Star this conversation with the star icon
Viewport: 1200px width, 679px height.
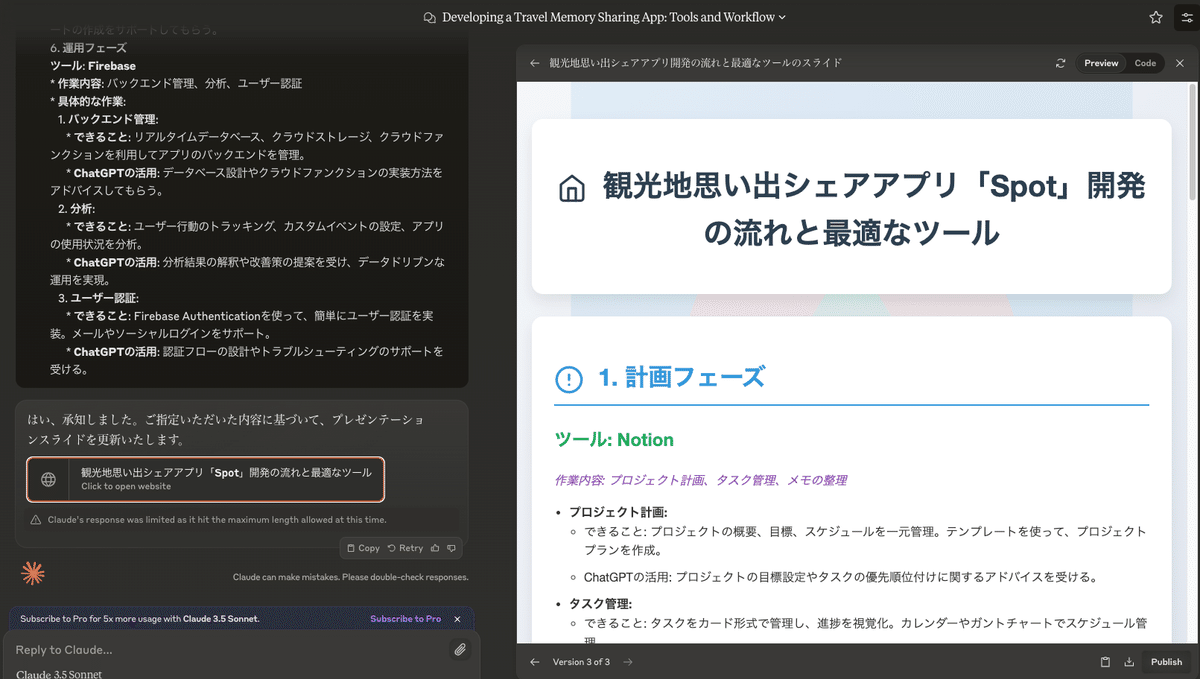[x=1156, y=17]
